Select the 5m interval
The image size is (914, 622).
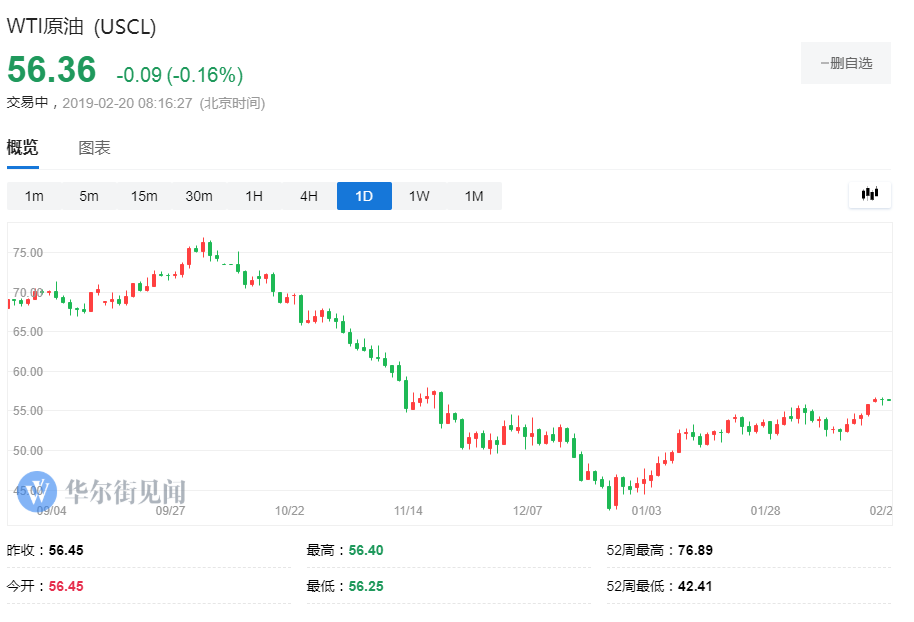89,196
